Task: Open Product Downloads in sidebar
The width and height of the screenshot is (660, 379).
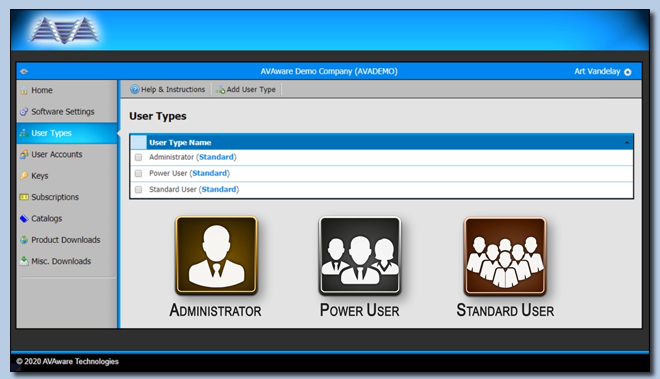Action: pos(66,240)
